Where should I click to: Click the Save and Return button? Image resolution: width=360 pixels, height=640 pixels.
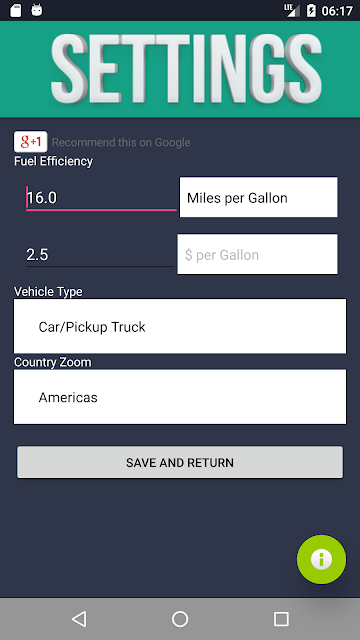[180, 462]
